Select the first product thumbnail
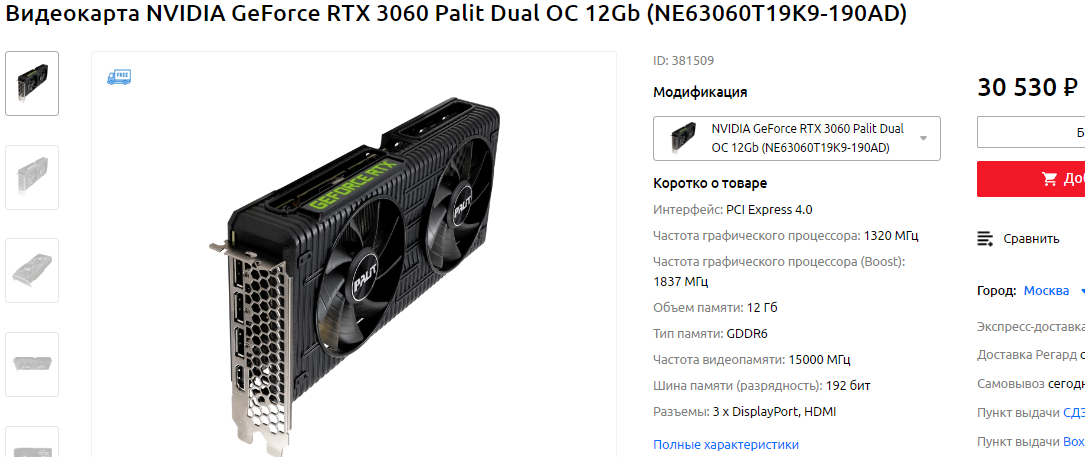The width and height of the screenshot is (1085, 457). pyautogui.click(x=32, y=83)
